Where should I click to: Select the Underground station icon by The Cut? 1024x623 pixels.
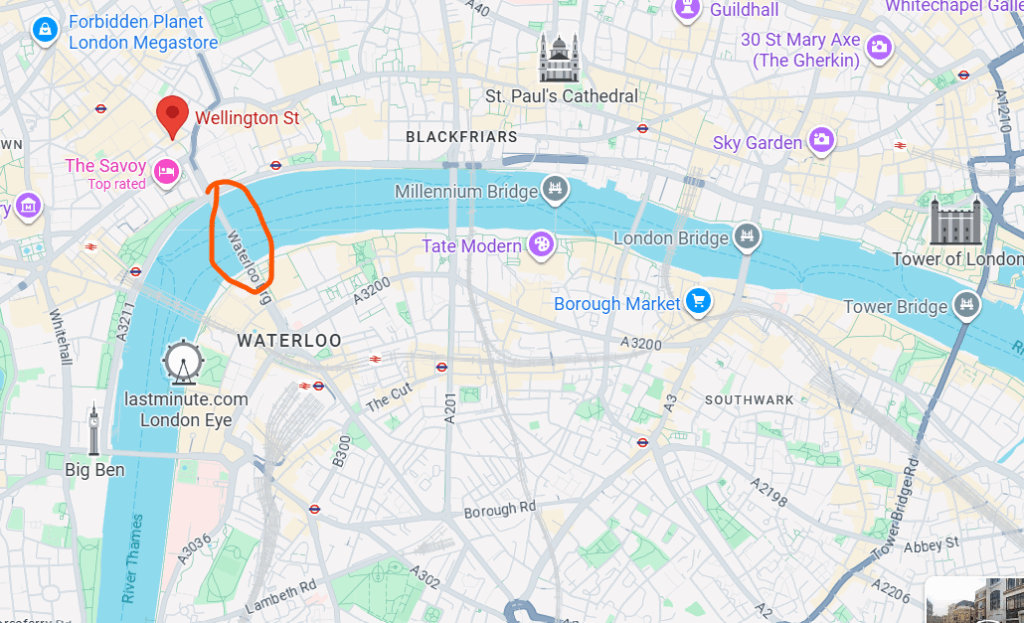tap(441, 367)
